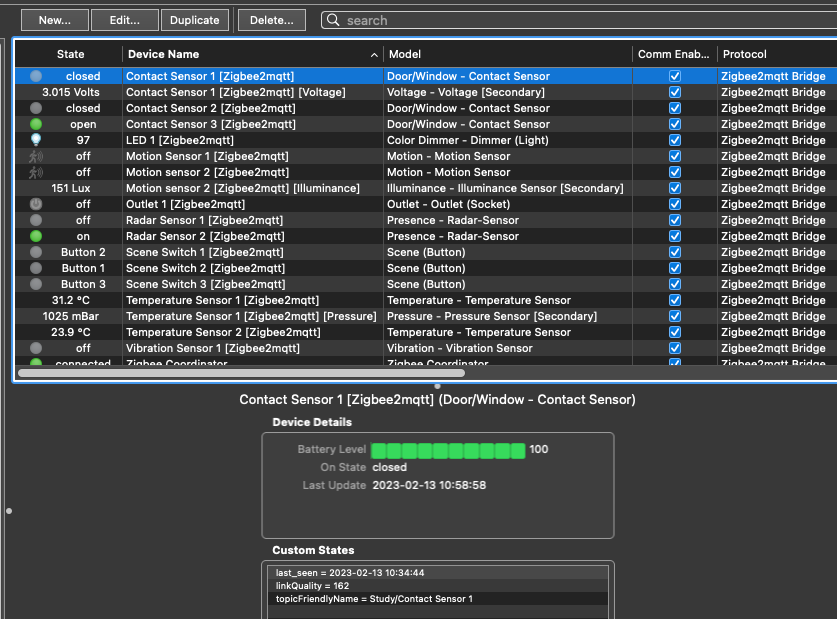Select the last_seen custom state row

point(438,573)
